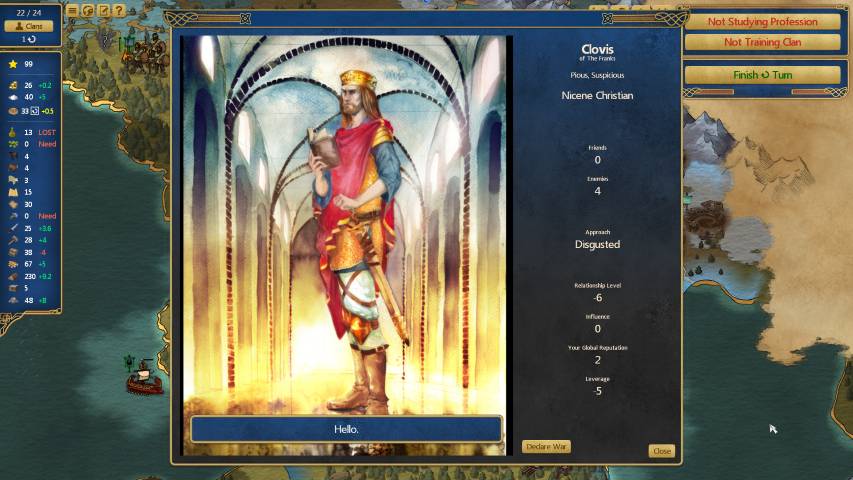Viewport: 853px width, 480px height.
Task: Click the question mark help icon
Action: pyautogui.click(x=119, y=11)
